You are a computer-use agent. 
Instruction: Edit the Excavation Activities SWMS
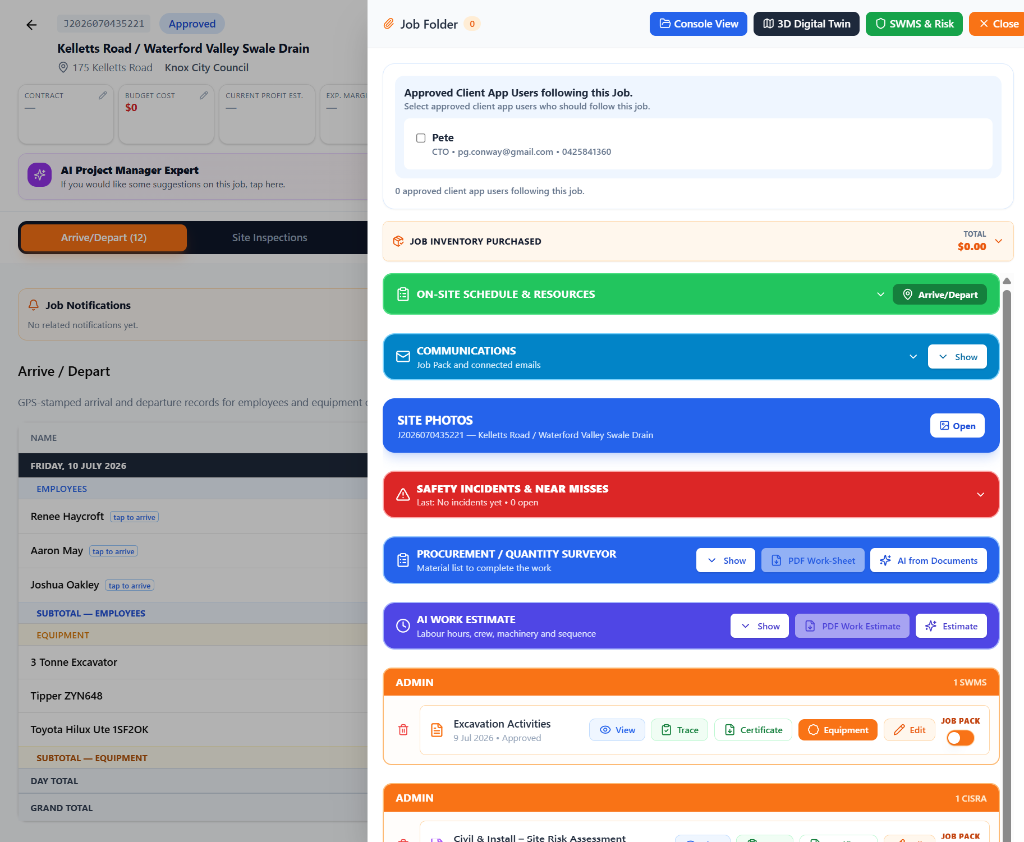[x=910, y=730]
